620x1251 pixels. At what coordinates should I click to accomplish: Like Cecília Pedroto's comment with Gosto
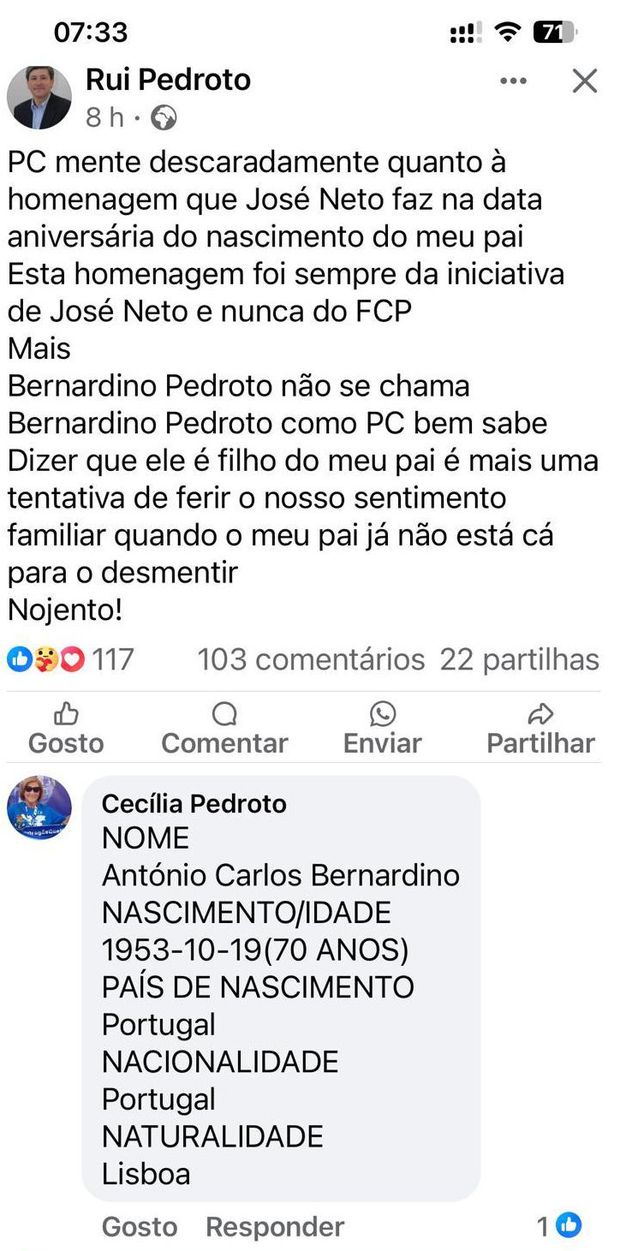(139, 1227)
